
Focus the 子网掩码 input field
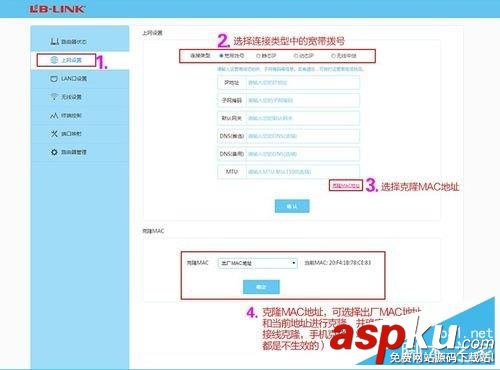(x=303, y=100)
